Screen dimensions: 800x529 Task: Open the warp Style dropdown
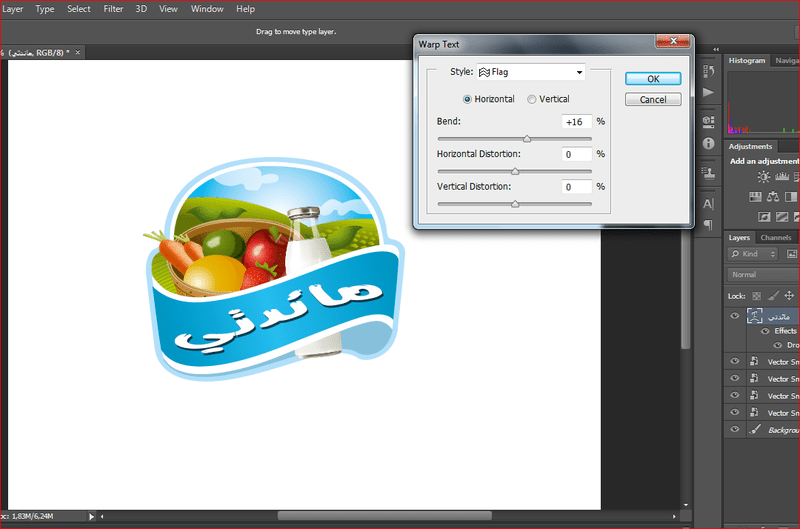point(531,72)
